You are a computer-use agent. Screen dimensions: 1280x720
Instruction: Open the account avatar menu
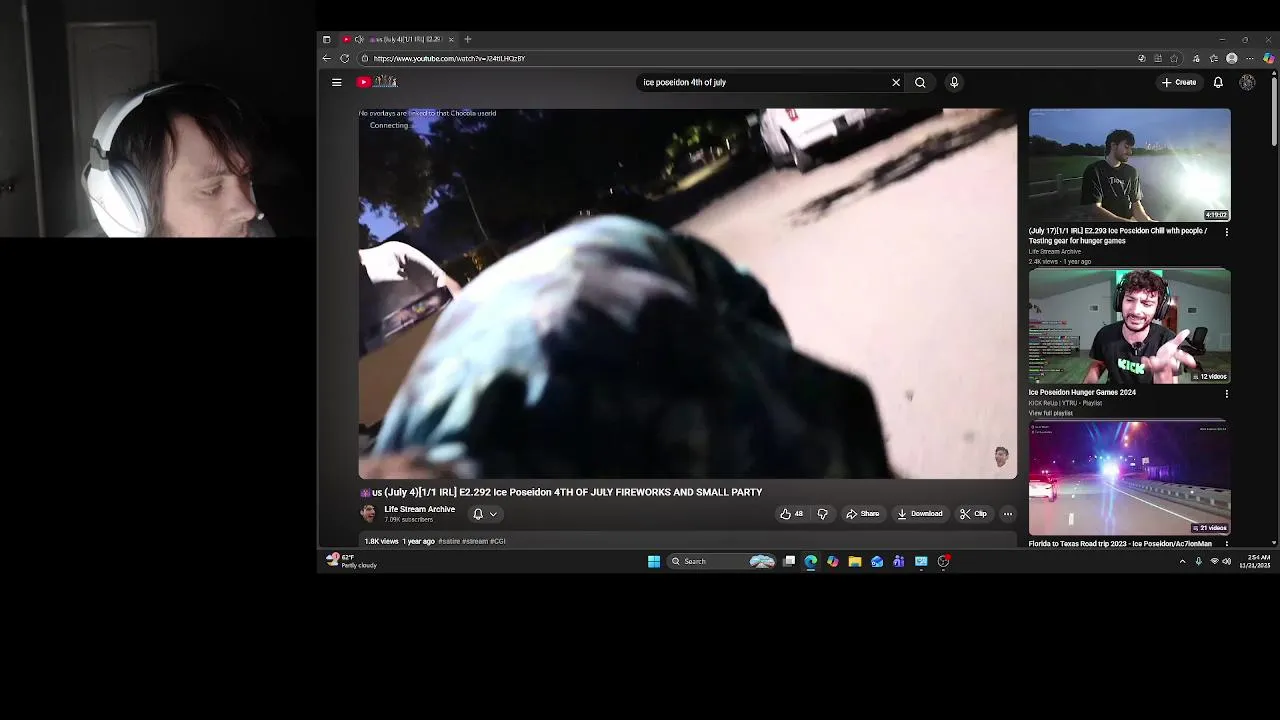1247,82
